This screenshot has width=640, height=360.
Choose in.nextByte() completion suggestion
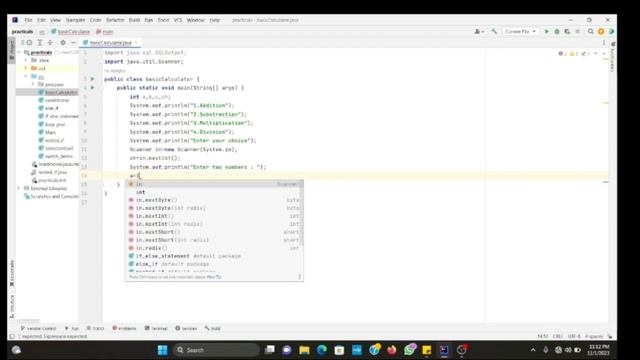coord(214,200)
